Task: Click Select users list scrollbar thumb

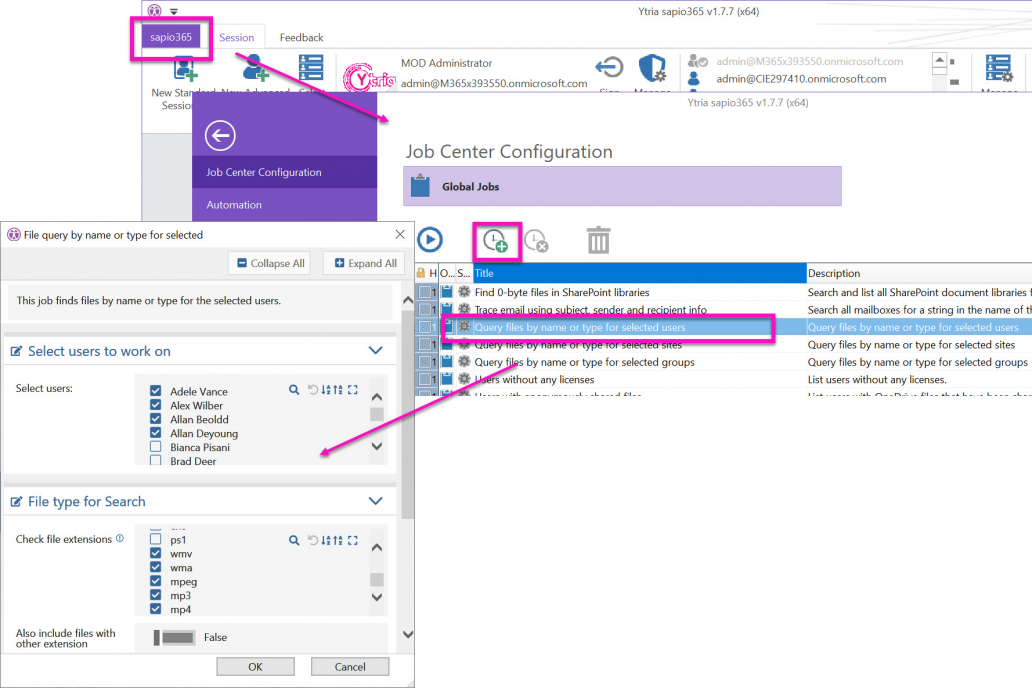Action: pos(376,414)
